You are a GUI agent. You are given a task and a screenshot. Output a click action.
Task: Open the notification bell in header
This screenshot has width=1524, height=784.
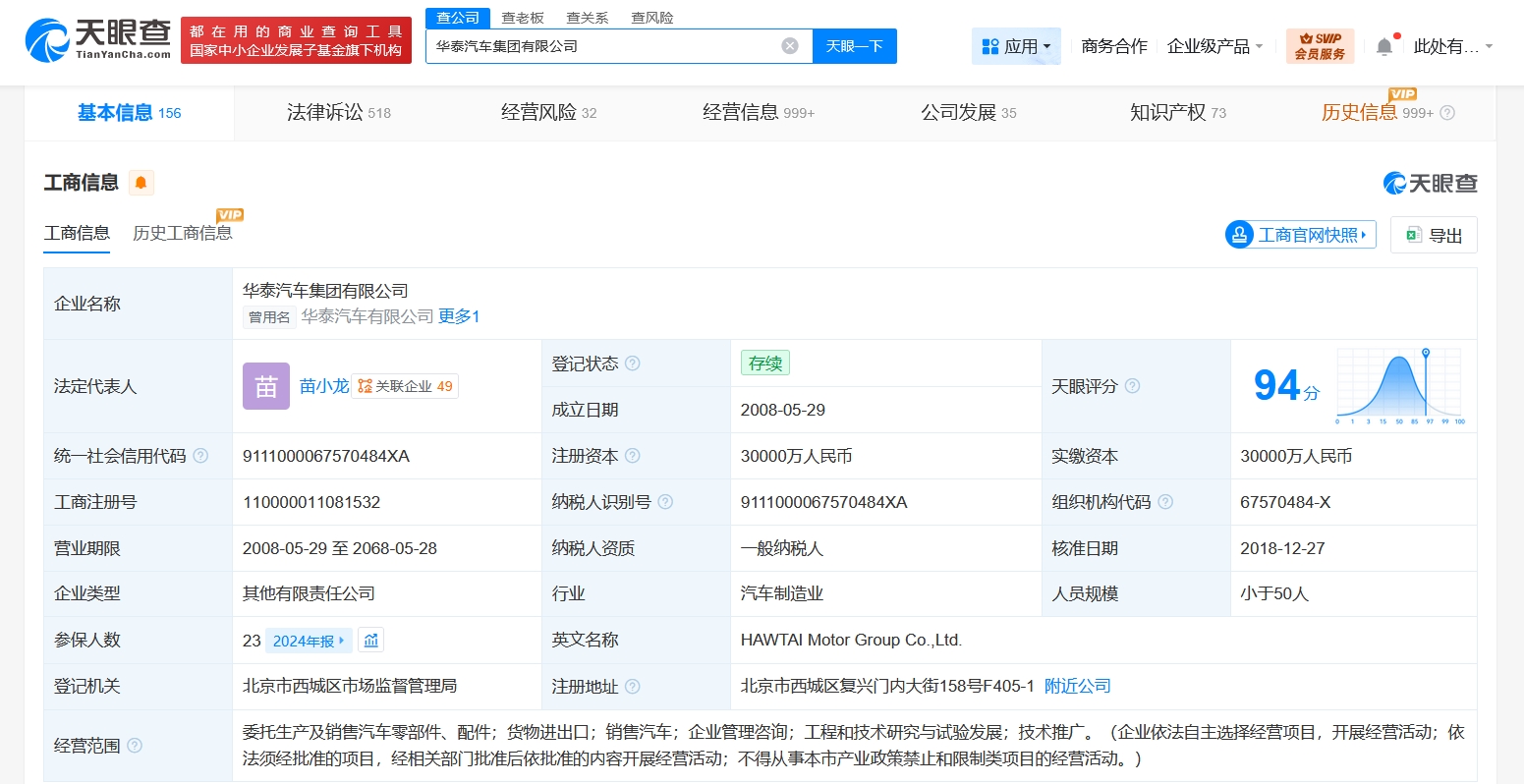(1384, 46)
